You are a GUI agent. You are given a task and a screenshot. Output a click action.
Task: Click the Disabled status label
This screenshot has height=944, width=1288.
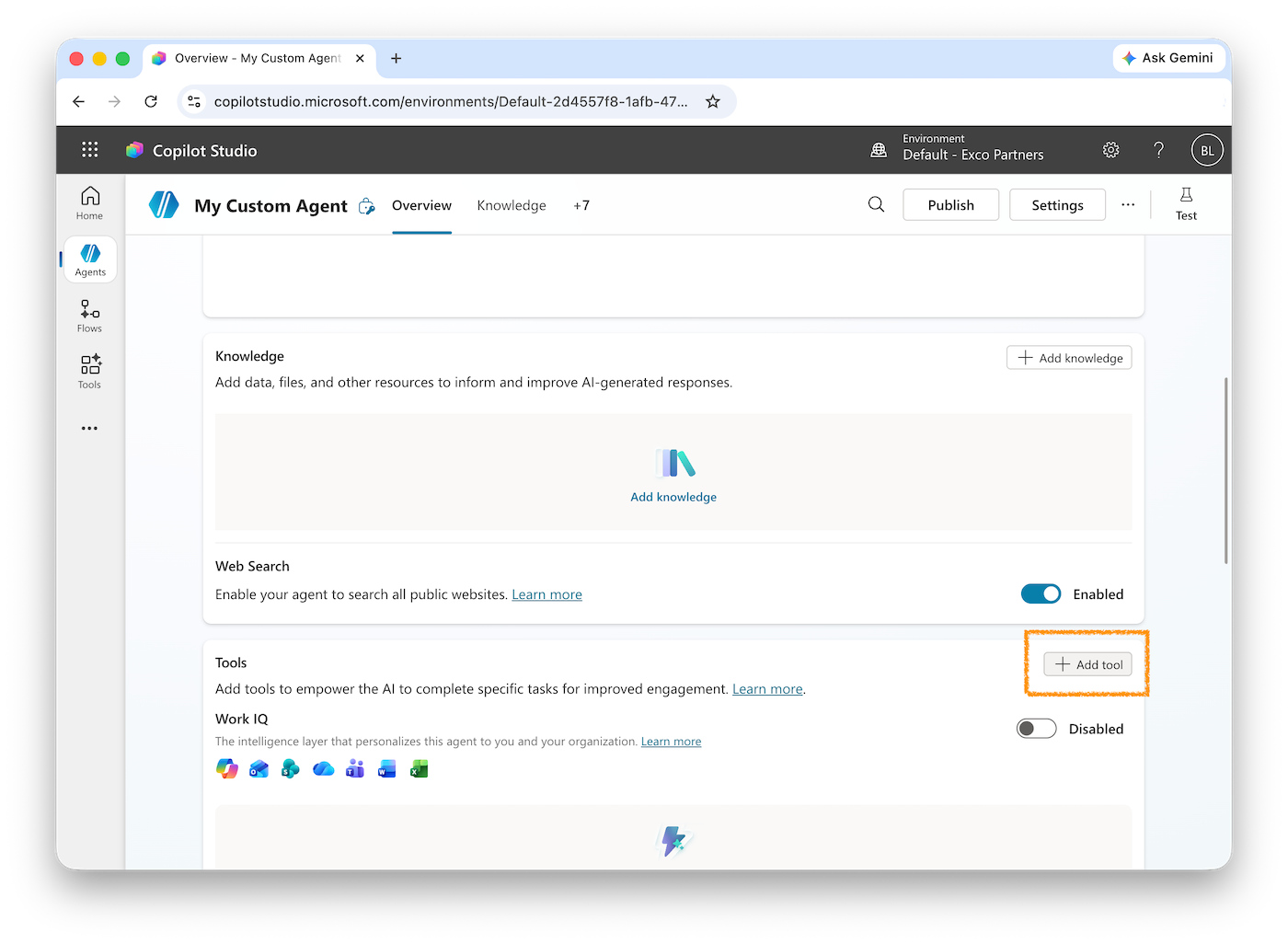pos(1096,729)
